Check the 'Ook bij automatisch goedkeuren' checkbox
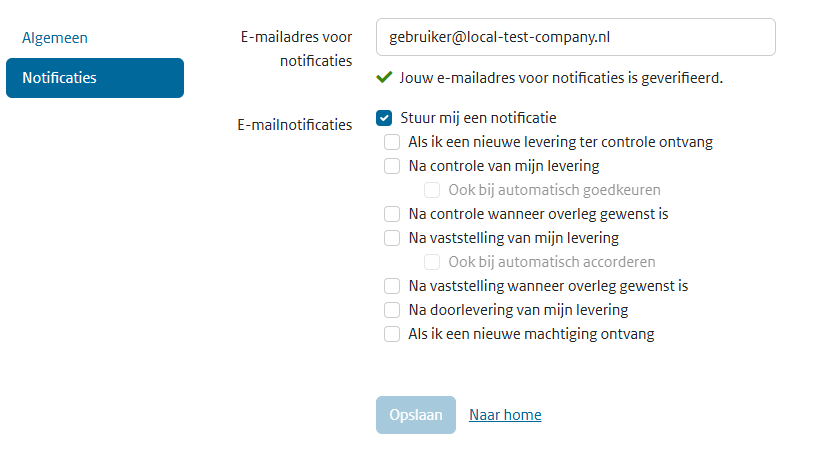Image resolution: width=828 pixels, height=455 pixels. click(x=432, y=190)
